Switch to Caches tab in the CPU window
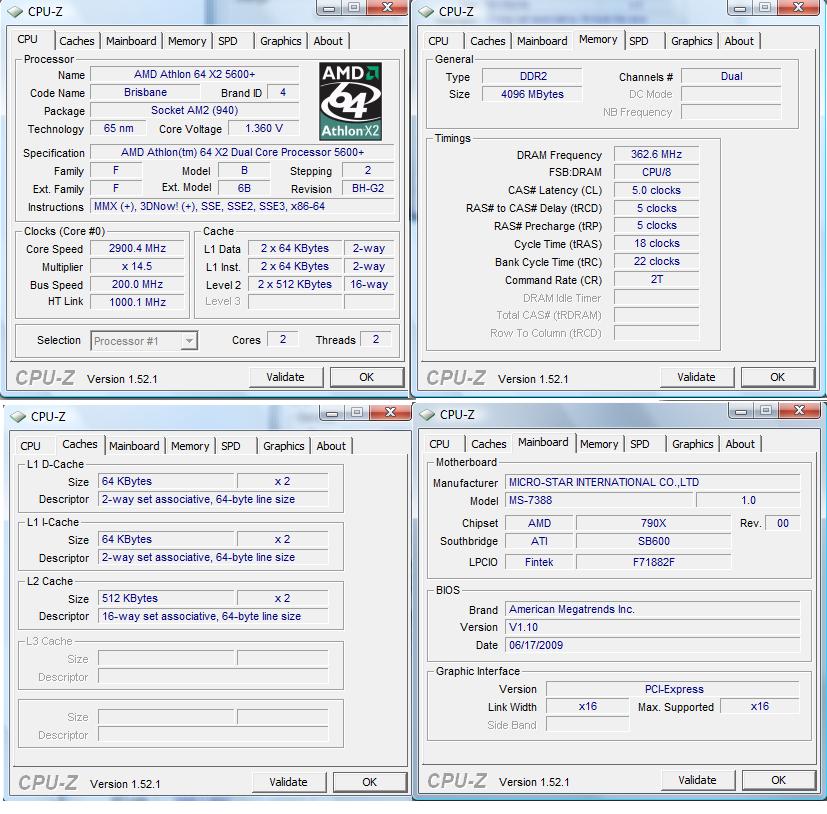The image size is (827, 814). coord(76,41)
